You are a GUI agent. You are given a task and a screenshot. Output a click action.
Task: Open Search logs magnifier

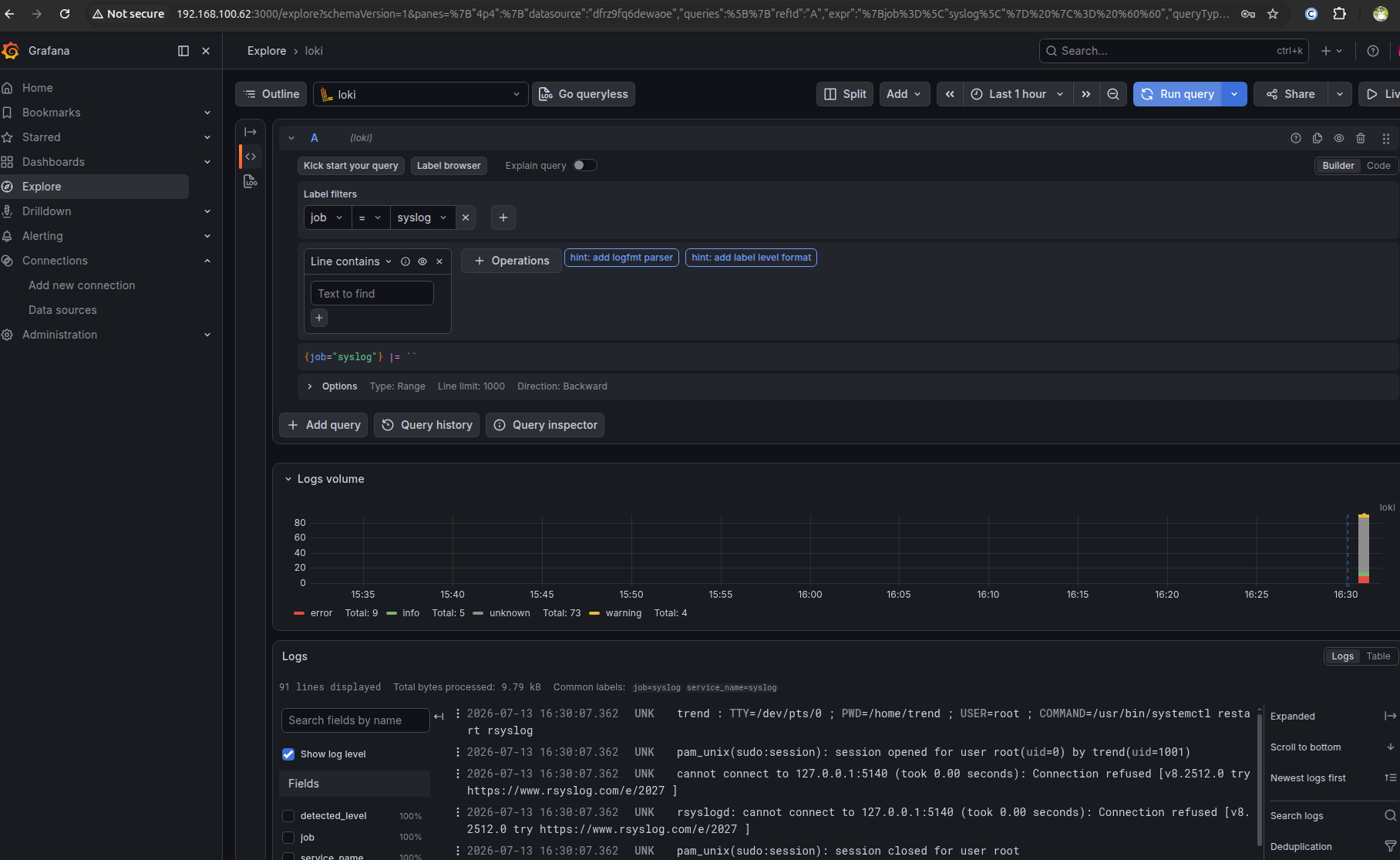coord(1391,815)
